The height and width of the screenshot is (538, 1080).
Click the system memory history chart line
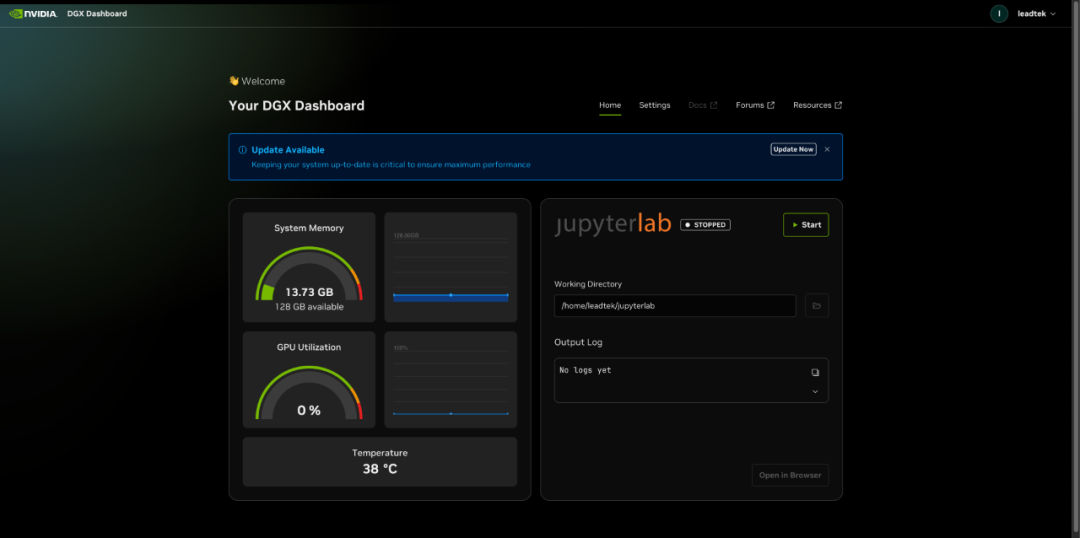[450, 295]
